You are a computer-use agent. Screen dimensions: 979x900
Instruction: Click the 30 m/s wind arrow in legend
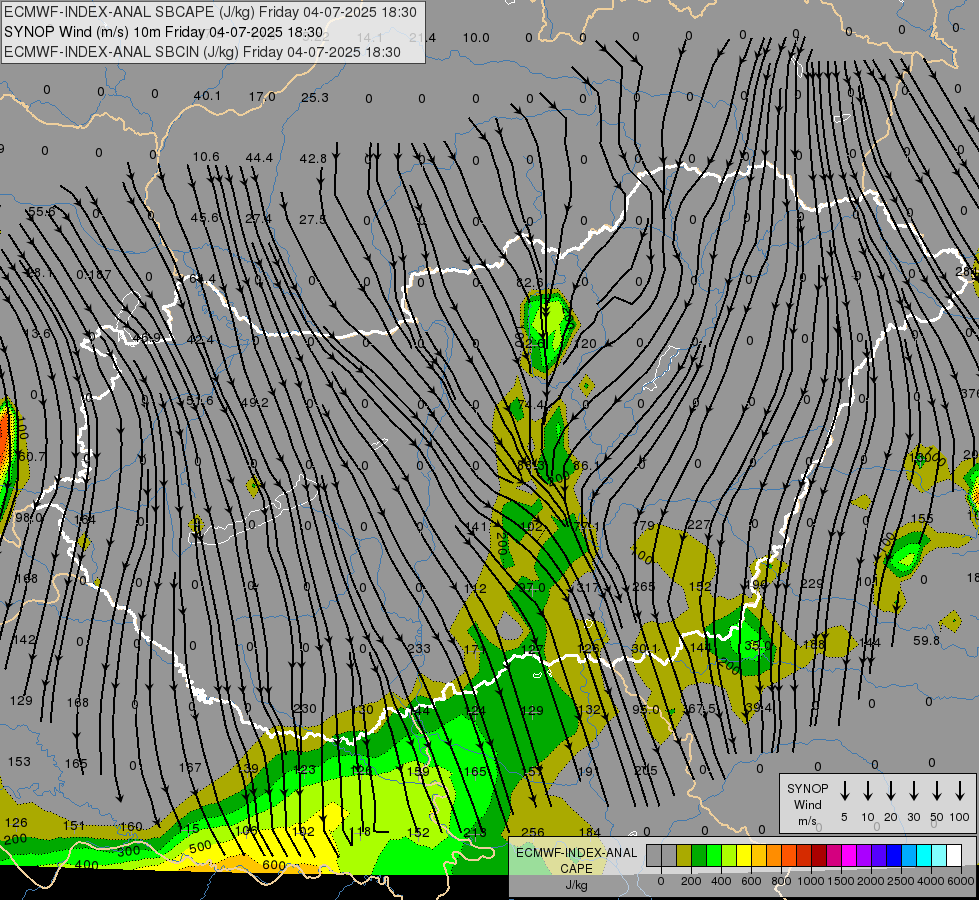click(913, 791)
